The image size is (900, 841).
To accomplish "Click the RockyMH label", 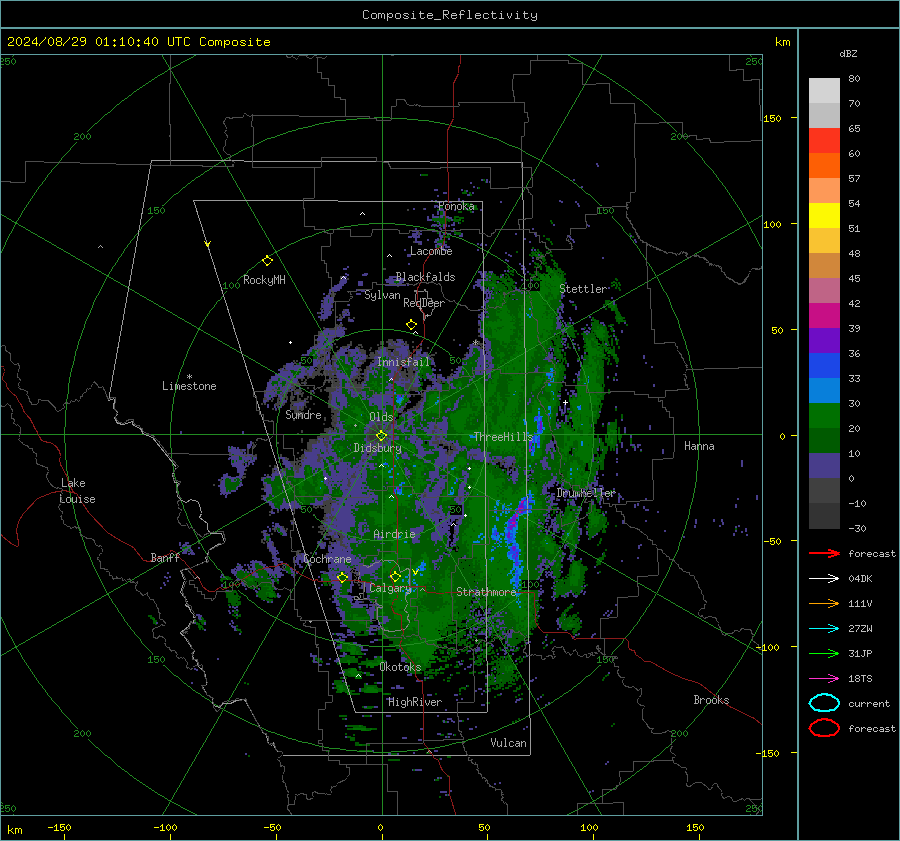I will pos(264,280).
